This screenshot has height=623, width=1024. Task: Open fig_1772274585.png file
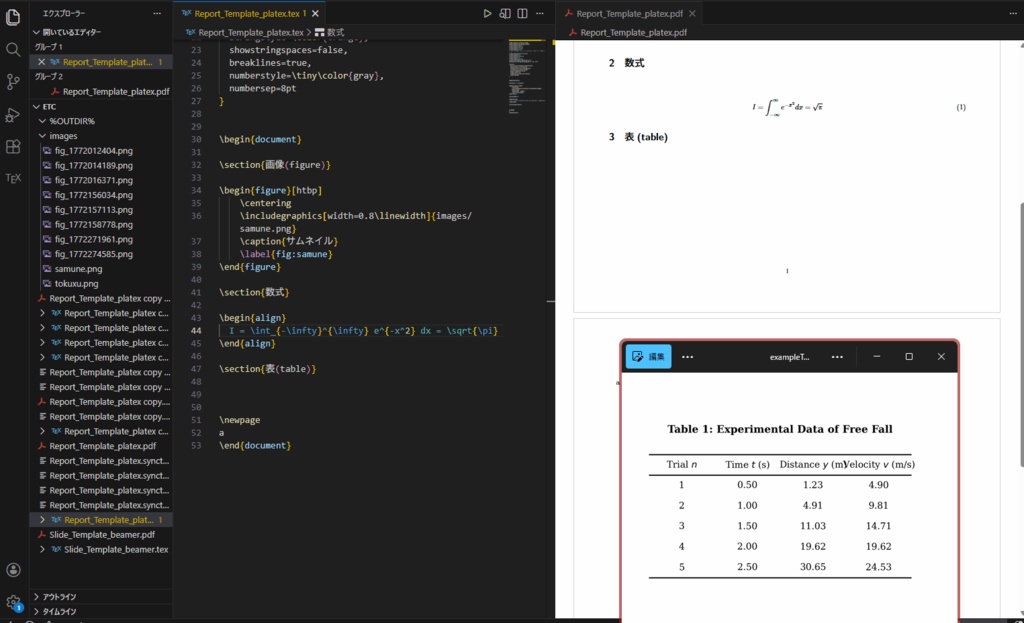pyautogui.click(x=93, y=254)
